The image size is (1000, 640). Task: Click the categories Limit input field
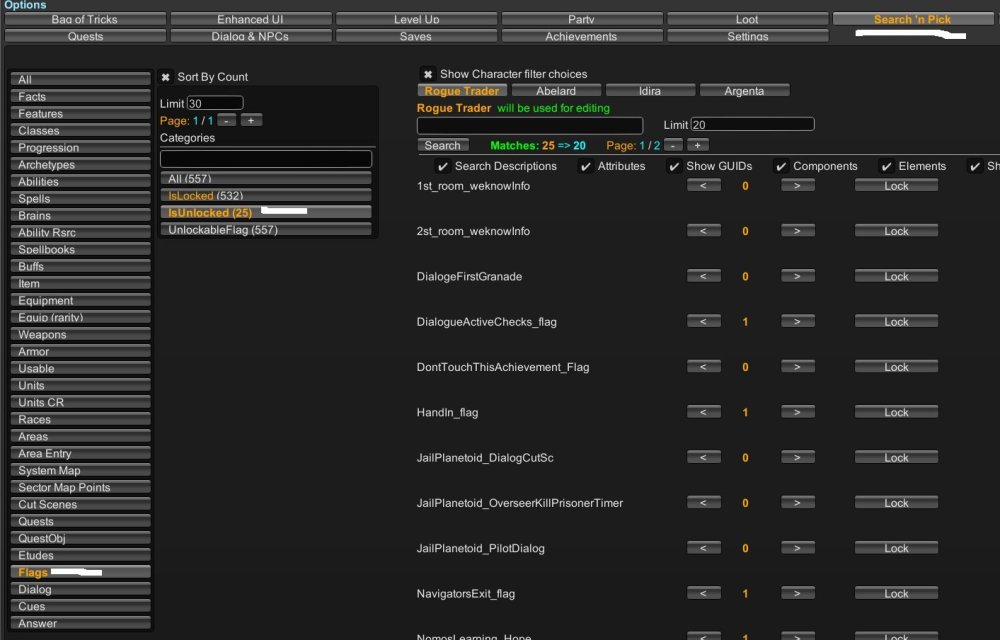(x=215, y=103)
